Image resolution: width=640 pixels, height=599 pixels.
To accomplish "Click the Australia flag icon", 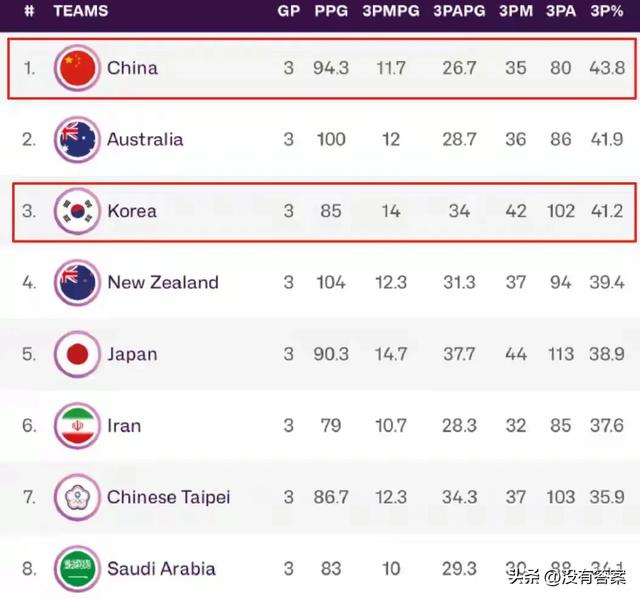I will coord(77,140).
